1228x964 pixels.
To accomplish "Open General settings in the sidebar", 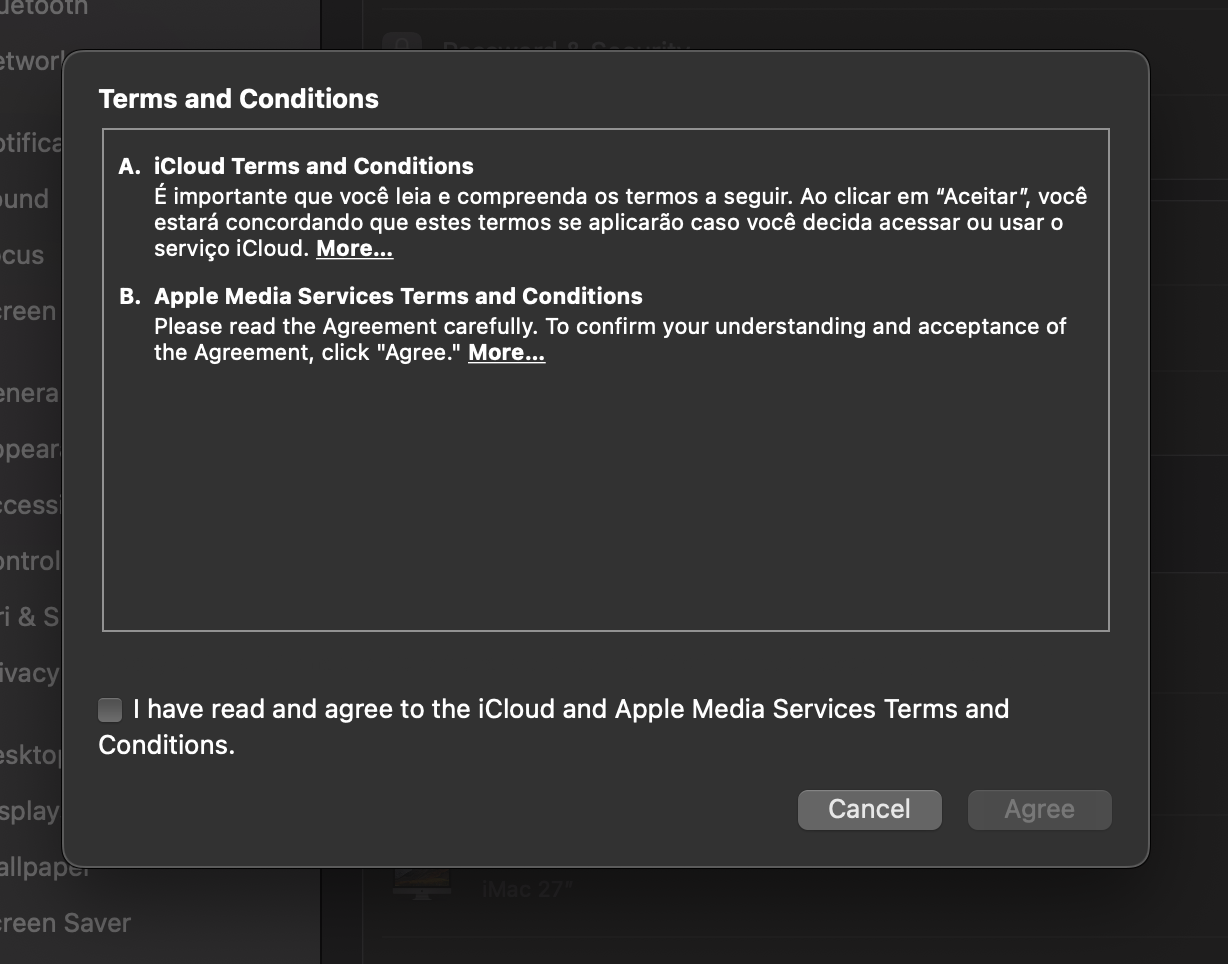I will click(30, 393).
